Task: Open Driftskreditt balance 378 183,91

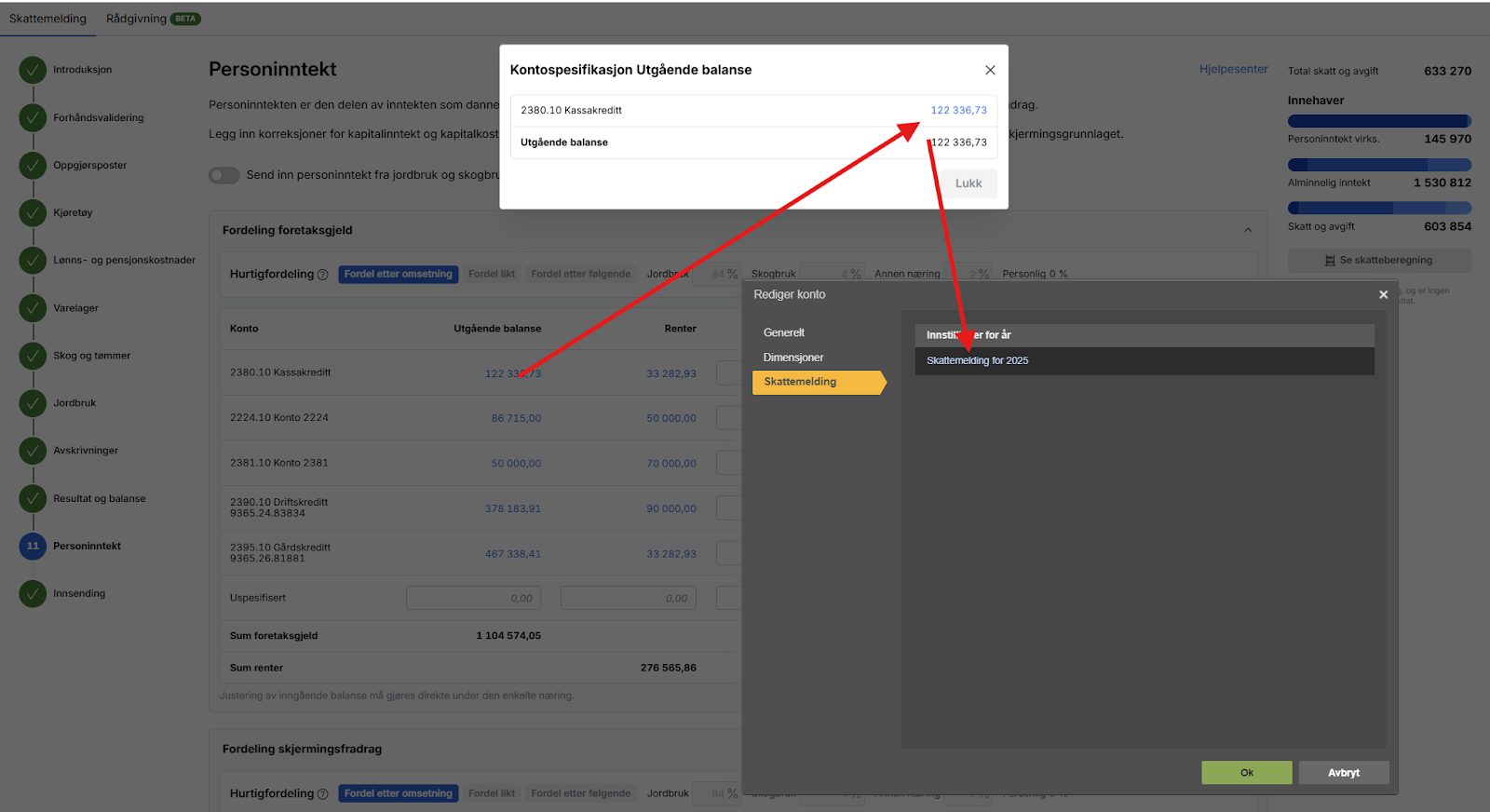Action: [x=512, y=509]
